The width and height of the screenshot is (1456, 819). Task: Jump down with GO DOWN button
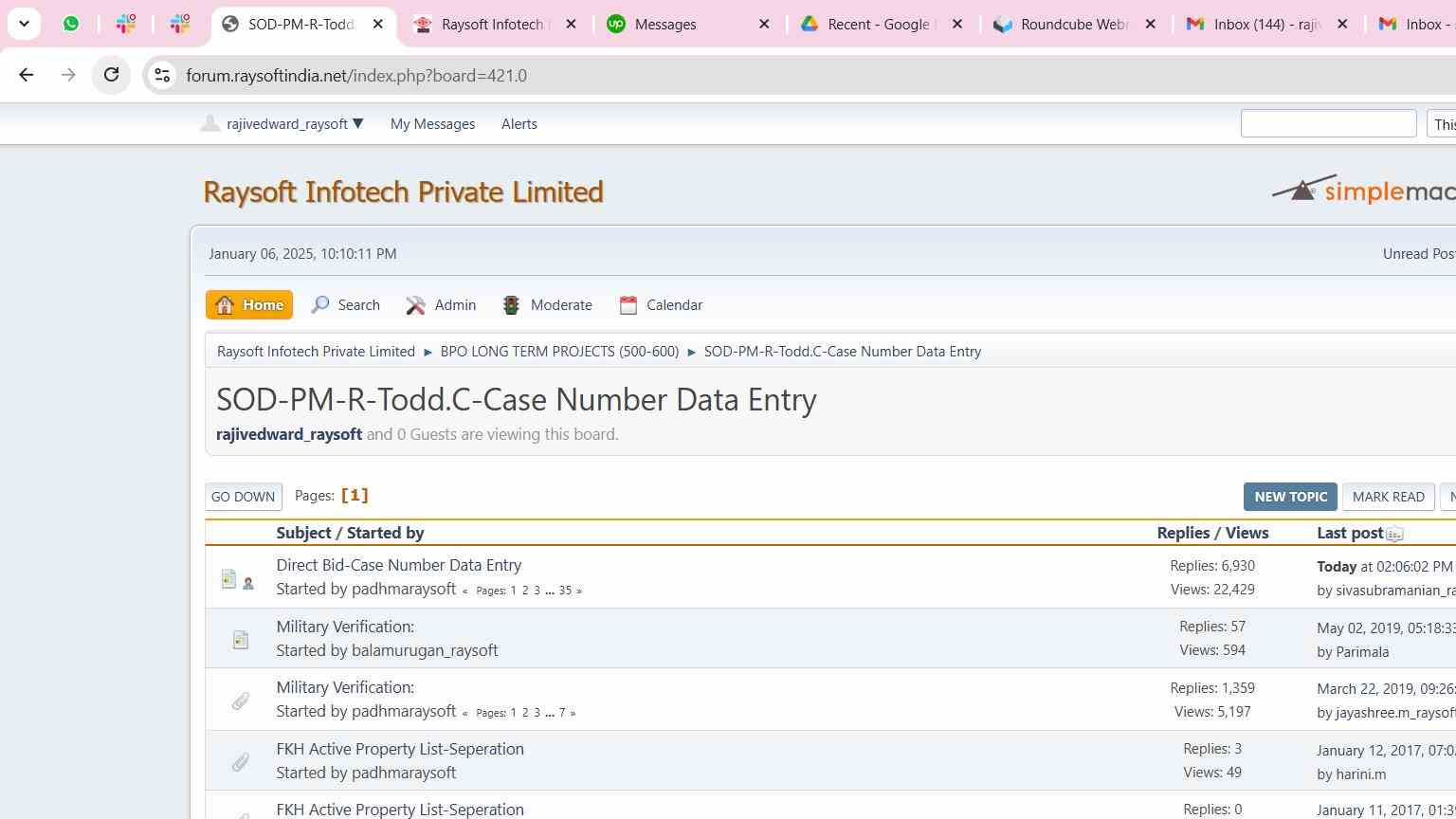click(x=244, y=497)
